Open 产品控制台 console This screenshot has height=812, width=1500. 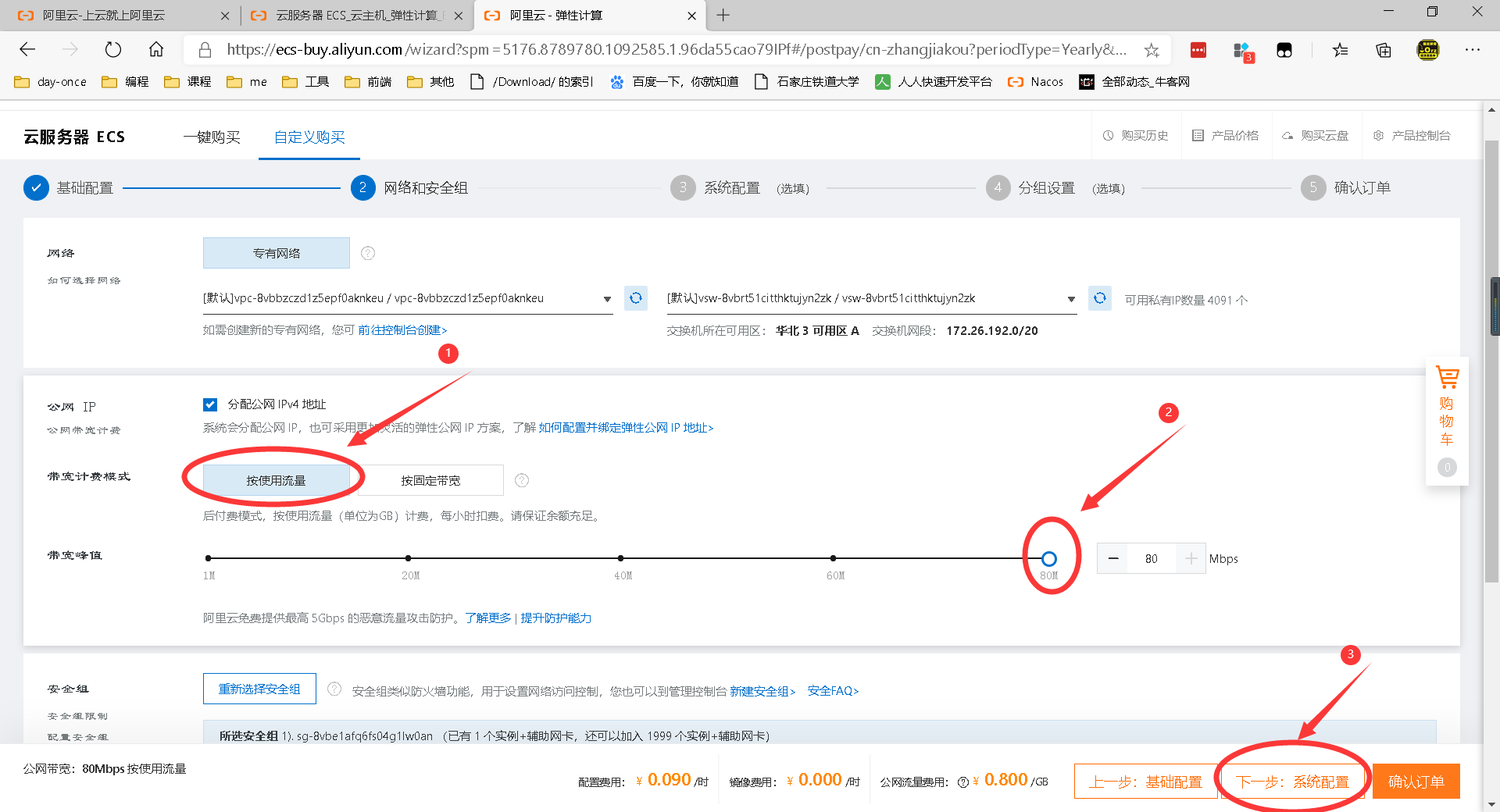[1412, 135]
